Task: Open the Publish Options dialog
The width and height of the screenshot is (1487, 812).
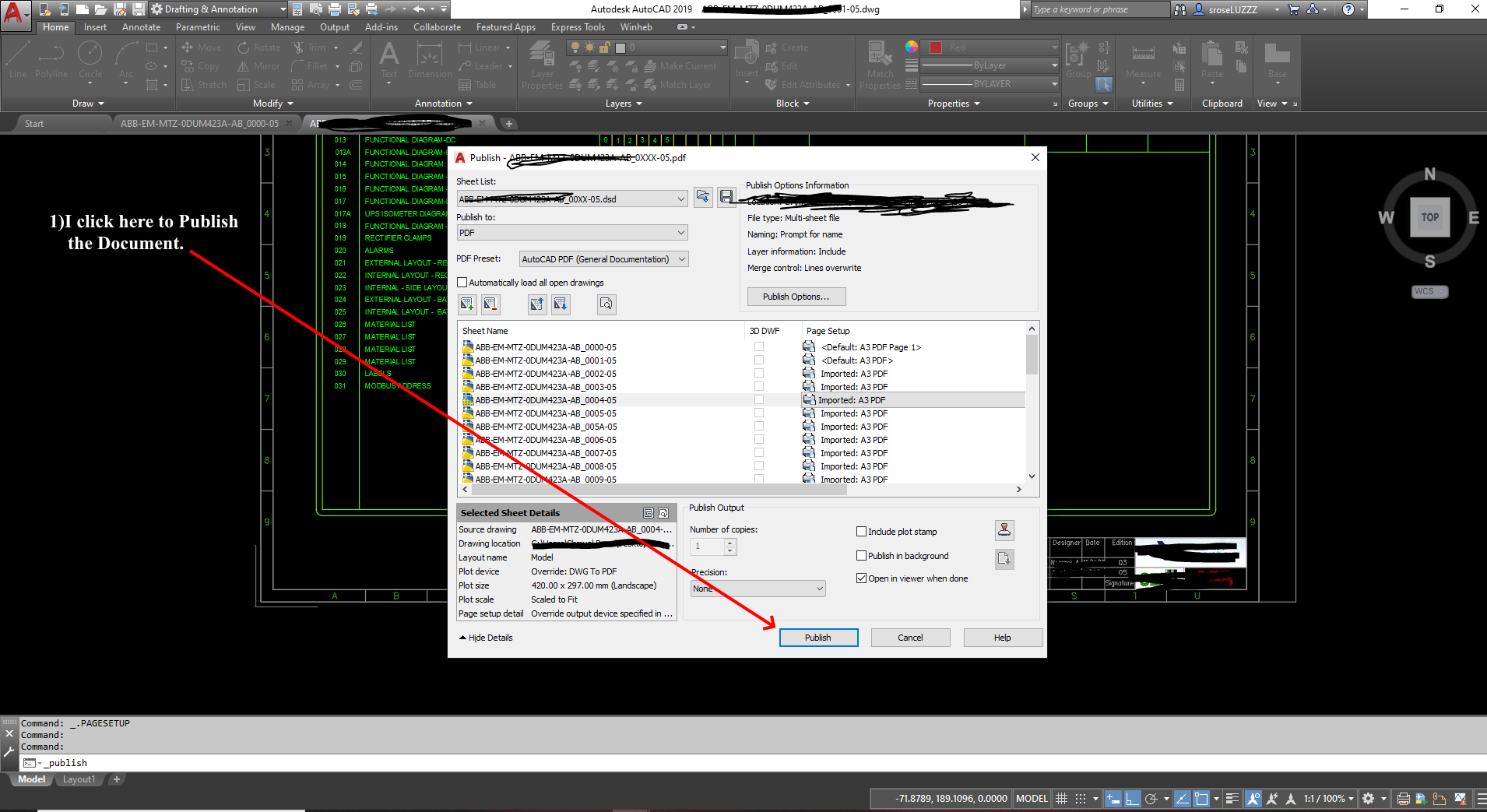Action: coord(796,296)
